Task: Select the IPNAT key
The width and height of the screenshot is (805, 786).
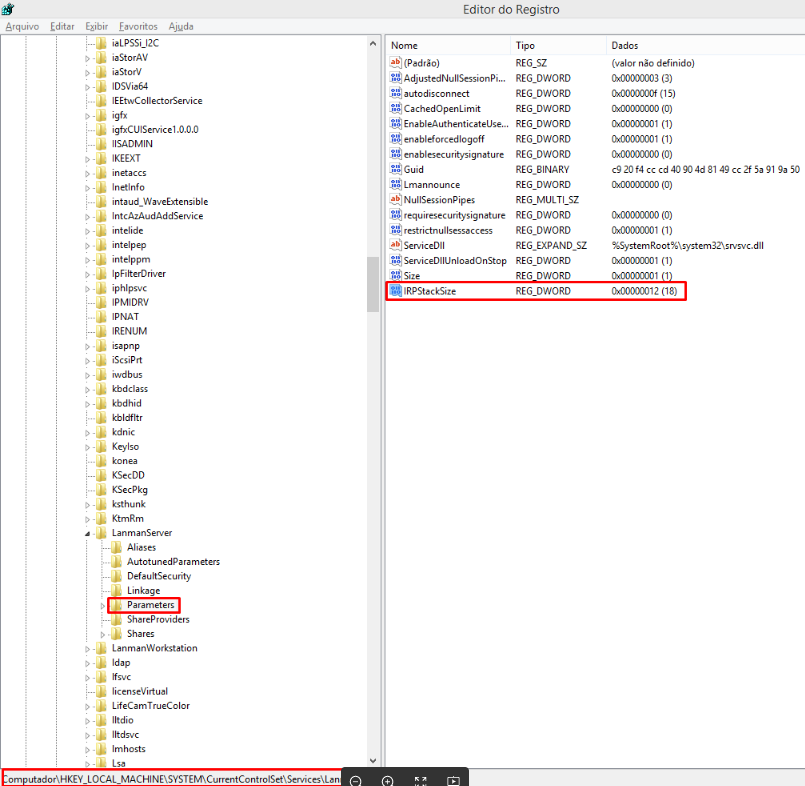Action: (x=125, y=317)
